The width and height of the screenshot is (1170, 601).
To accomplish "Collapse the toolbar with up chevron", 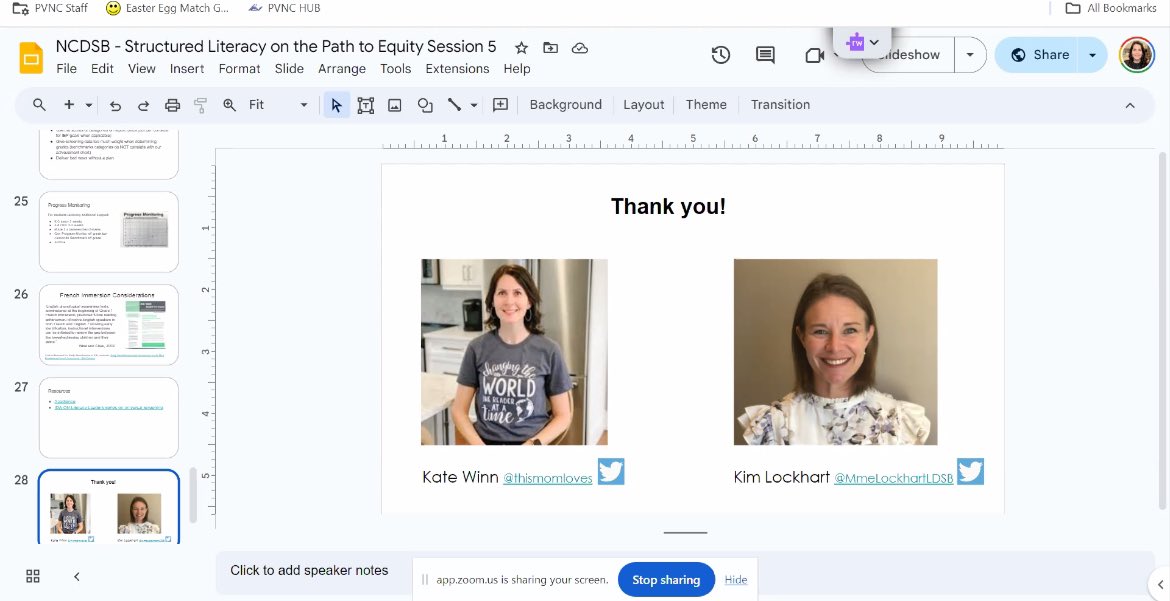I will point(1130,105).
